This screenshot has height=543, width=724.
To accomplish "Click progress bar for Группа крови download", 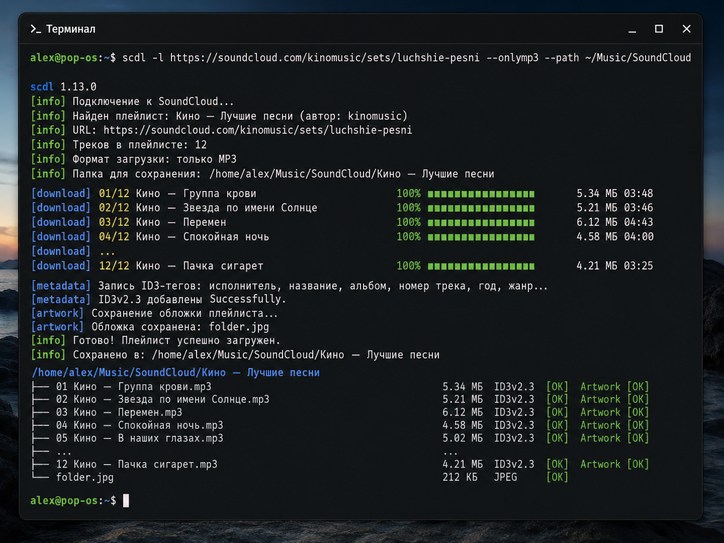I will [481, 194].
